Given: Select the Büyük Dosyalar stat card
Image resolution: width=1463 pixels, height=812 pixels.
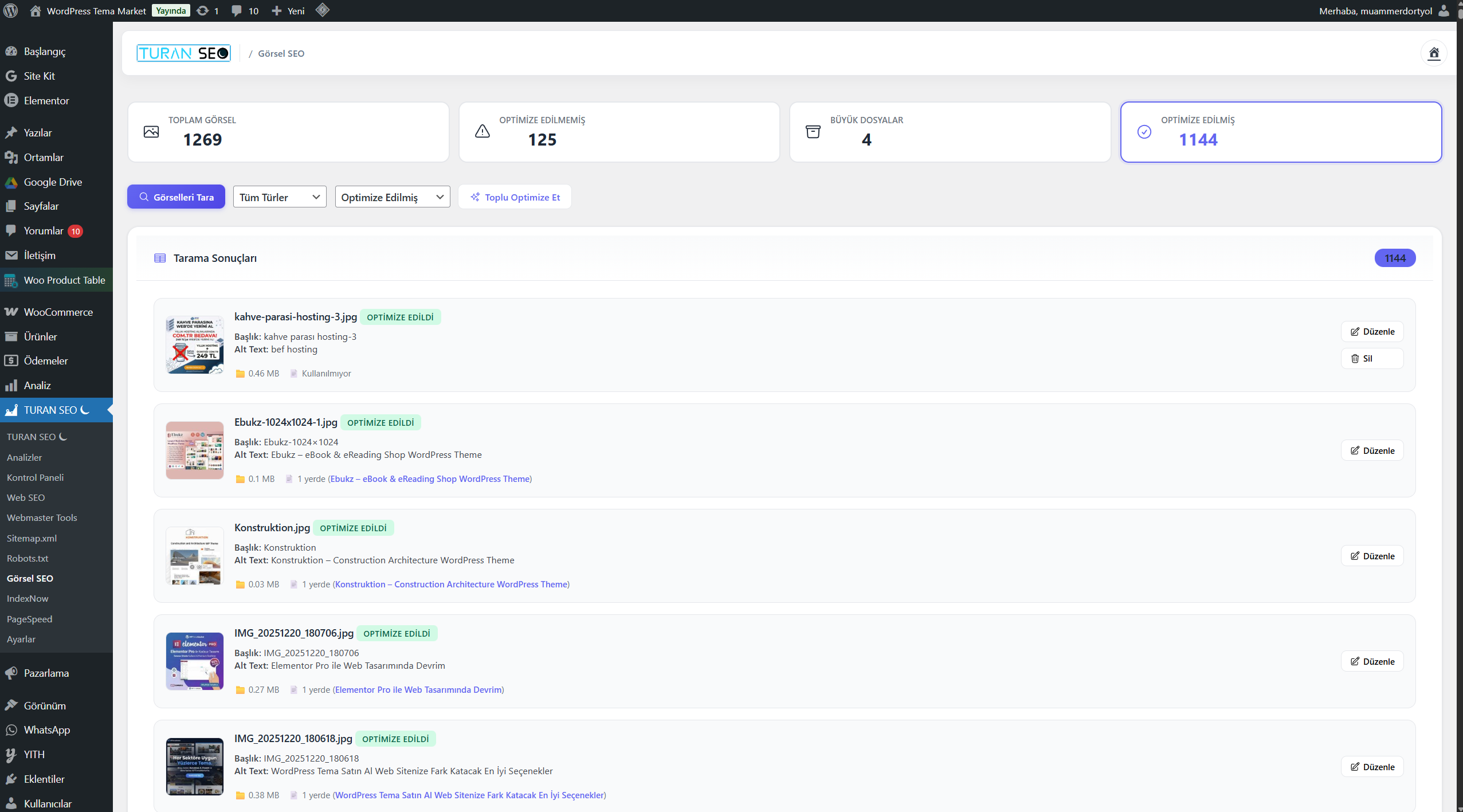Looking at the screenshot, I should (950, 132).
